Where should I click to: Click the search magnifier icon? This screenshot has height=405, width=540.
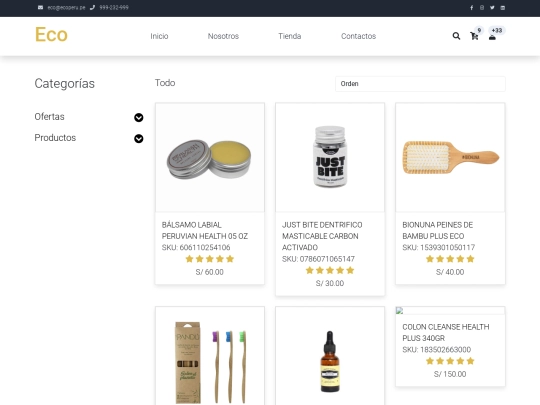(456, 36)
